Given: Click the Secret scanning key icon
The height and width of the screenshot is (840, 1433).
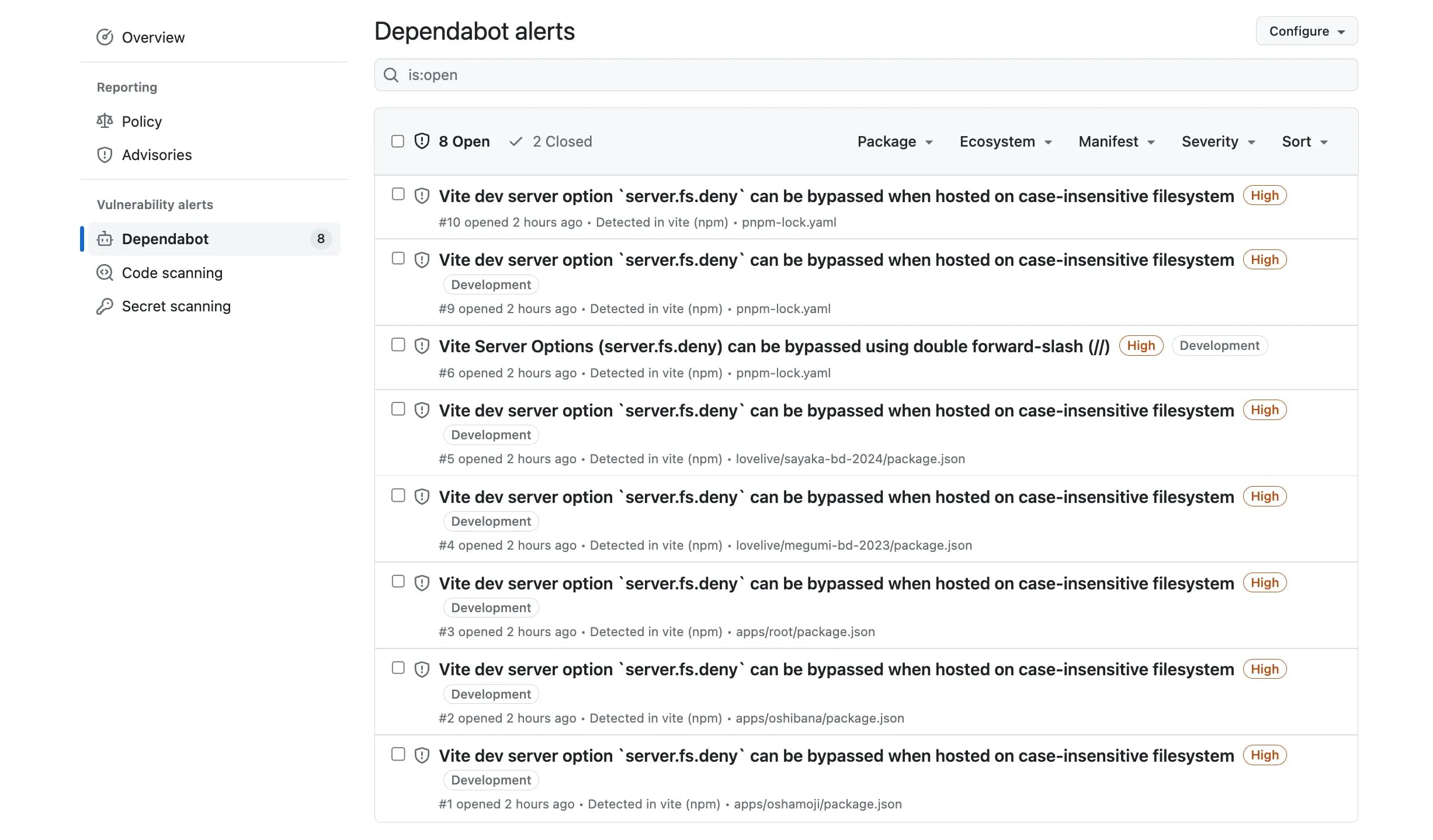Looking at the screenshot, I should (105, 306).
